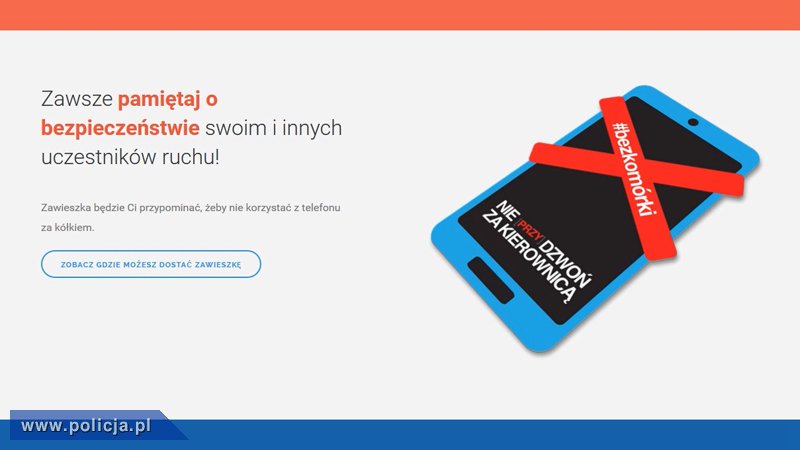Click the phone's black home button slot
This screenshot has width=800, height=450.
490,280
